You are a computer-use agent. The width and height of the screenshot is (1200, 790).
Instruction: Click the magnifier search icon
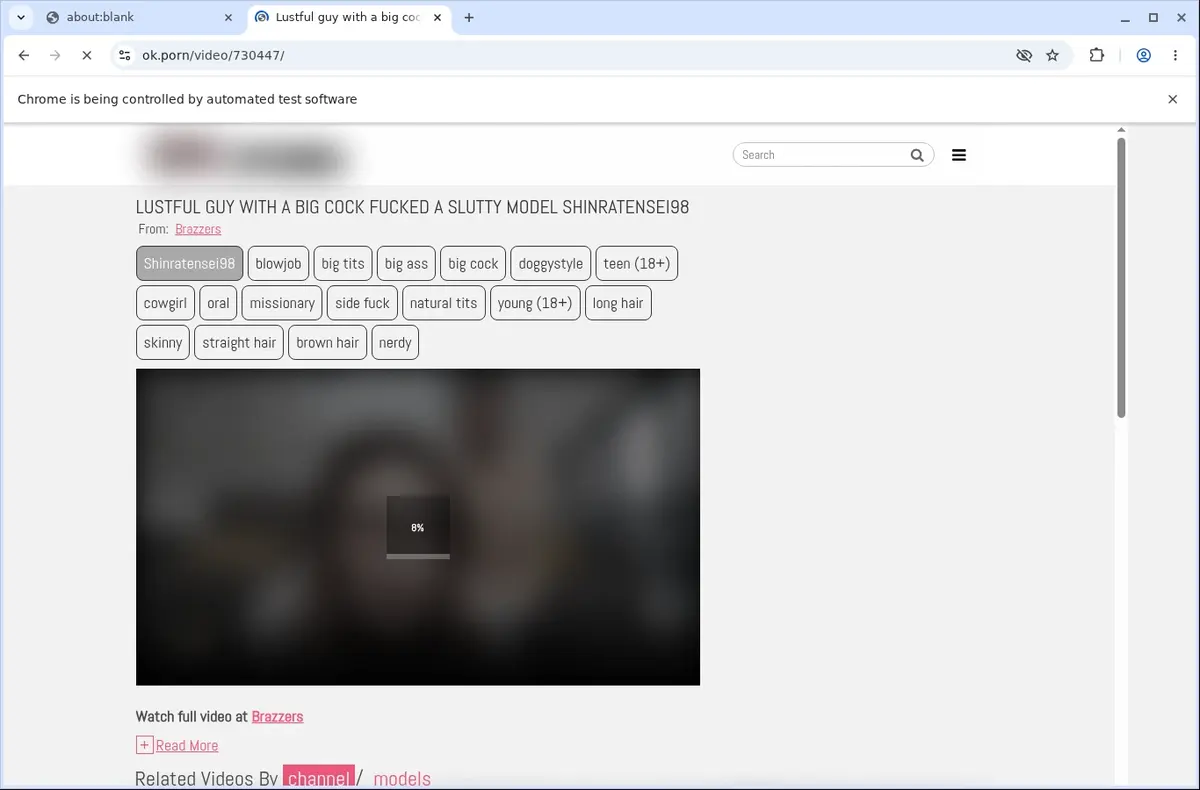click(917, 155)
